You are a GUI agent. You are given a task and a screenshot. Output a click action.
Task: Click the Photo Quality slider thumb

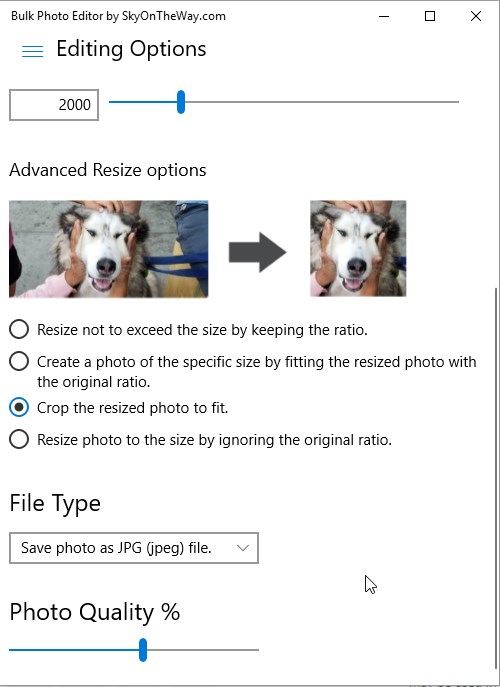coord(143,650)
